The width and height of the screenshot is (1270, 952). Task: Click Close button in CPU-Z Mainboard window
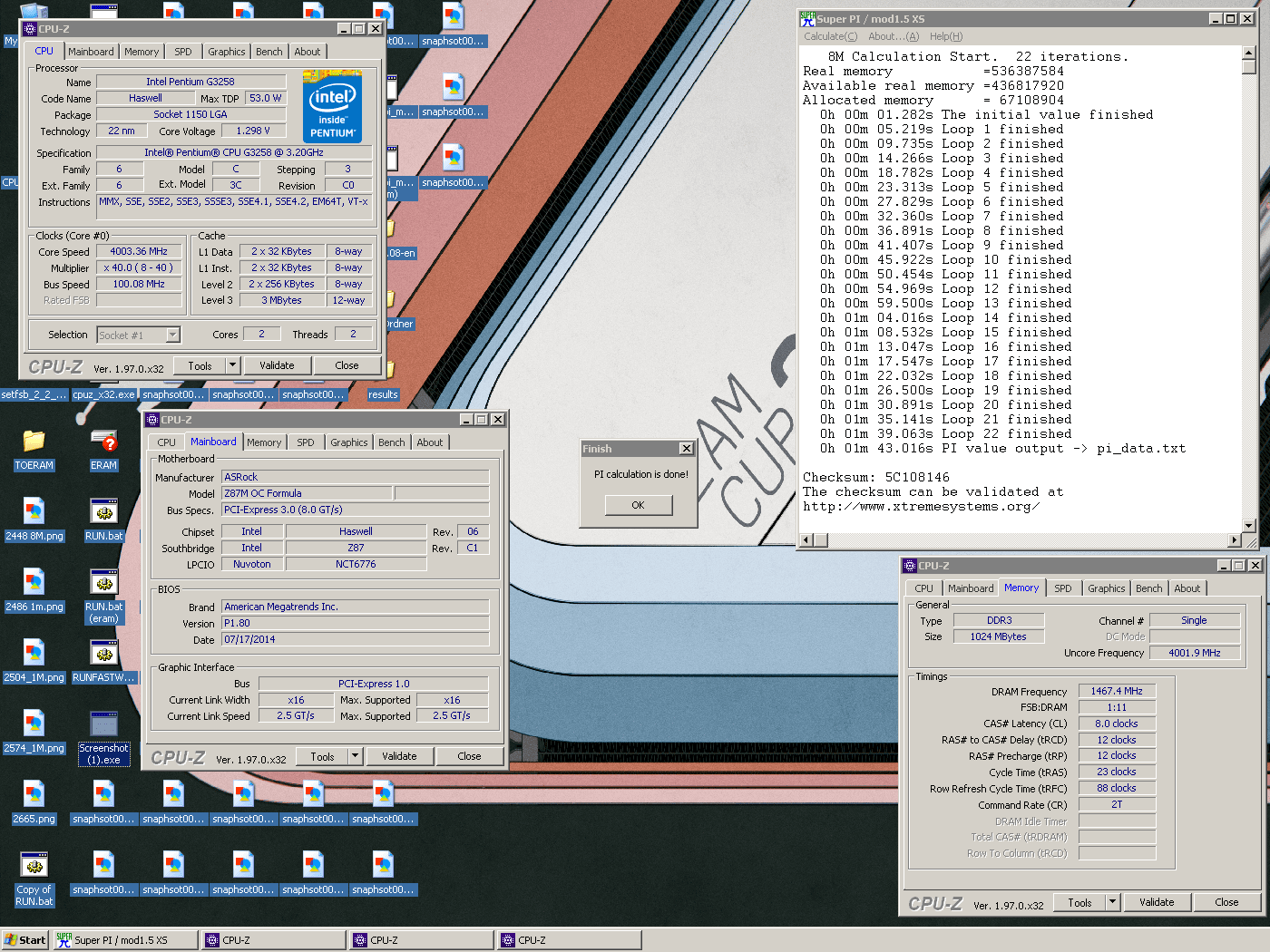tap(469, 756)
